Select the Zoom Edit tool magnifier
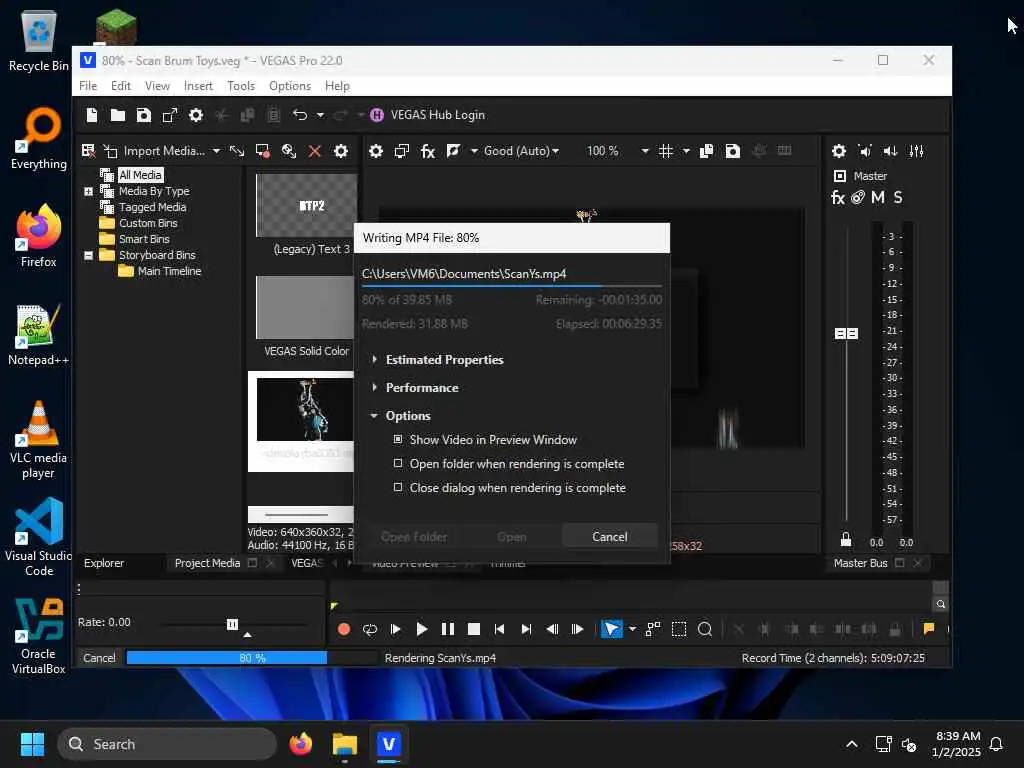Image resolution: width=1024 pixels, height=768 pixels. 705,629
